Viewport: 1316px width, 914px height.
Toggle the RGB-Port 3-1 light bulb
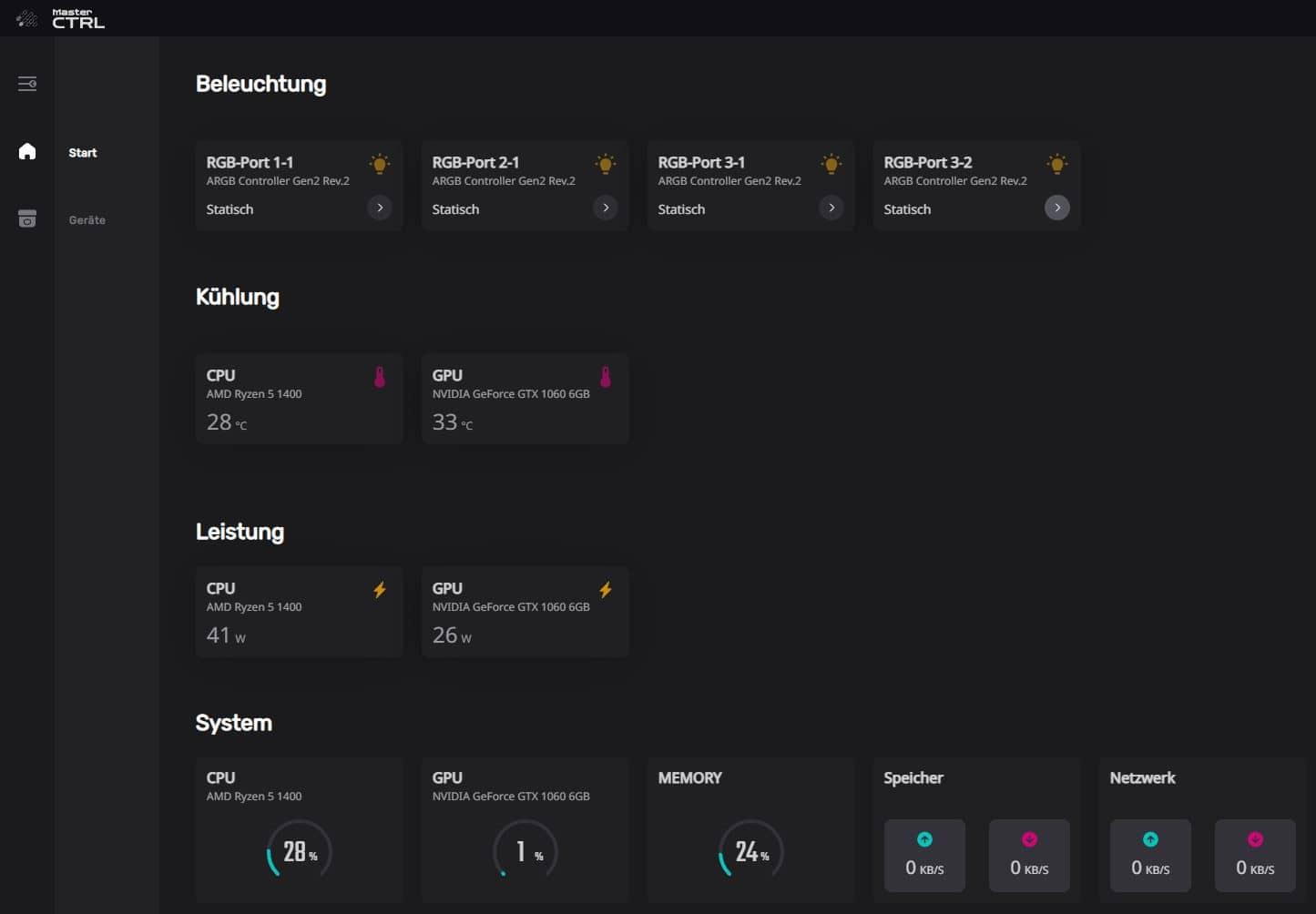point(831,164)
